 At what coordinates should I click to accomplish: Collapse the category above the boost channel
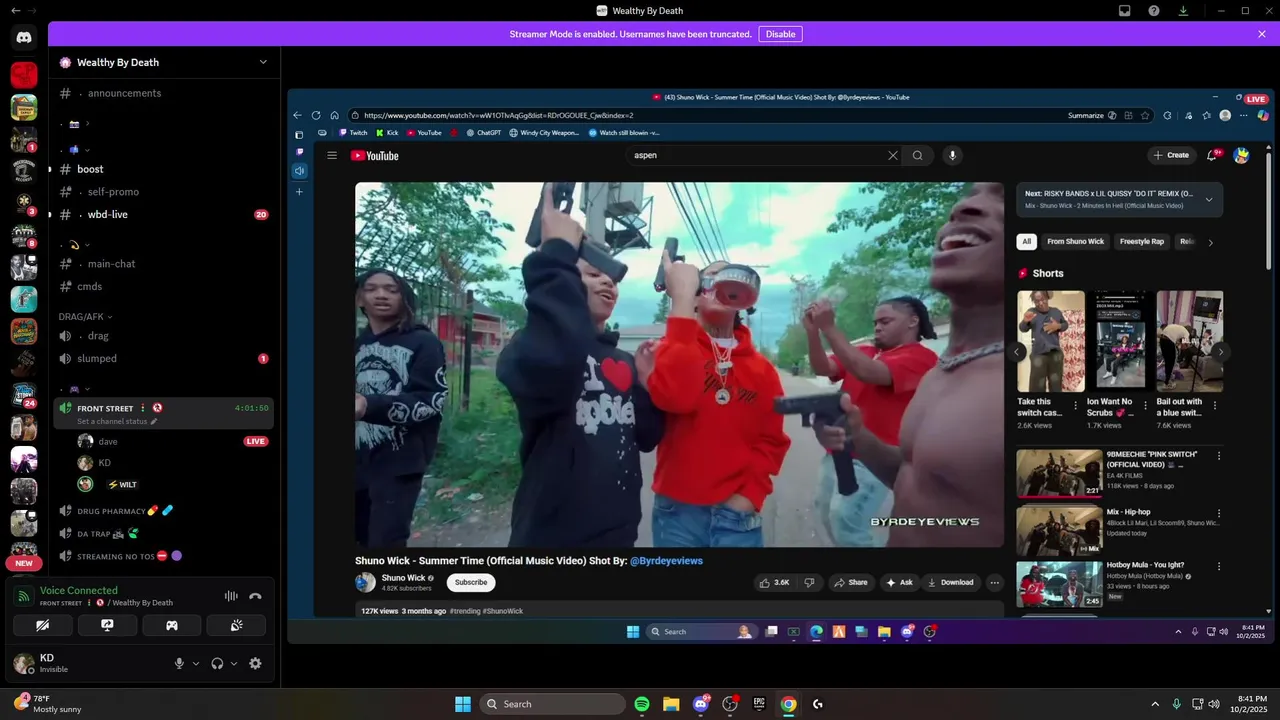pos(78,150)
